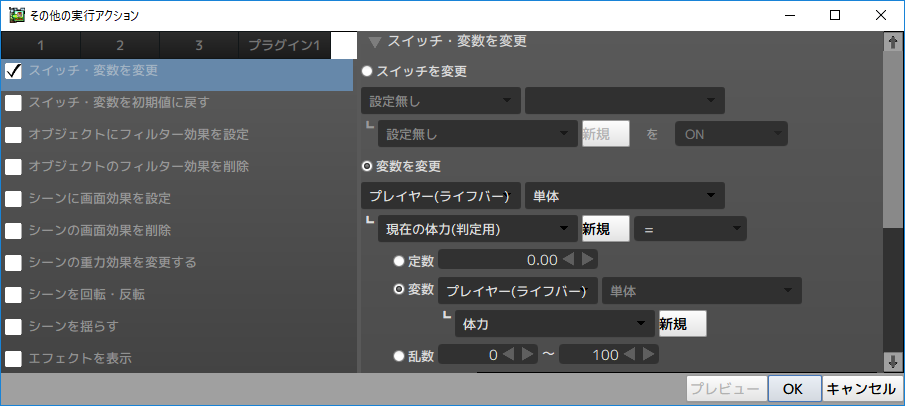The image size is (905, 406).
Task: Tick シーンの画面効果を削除 checkbox
Action: pos(13,231)
